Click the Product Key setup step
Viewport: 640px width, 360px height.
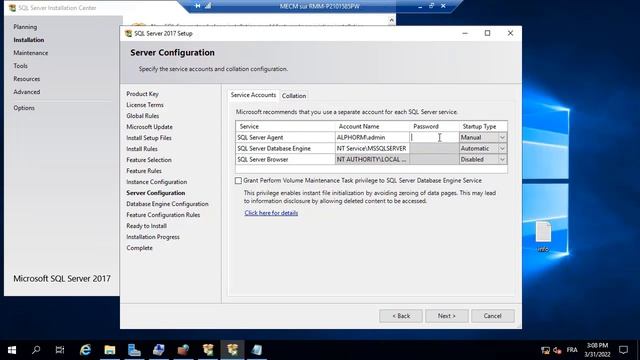pos(142,94)
